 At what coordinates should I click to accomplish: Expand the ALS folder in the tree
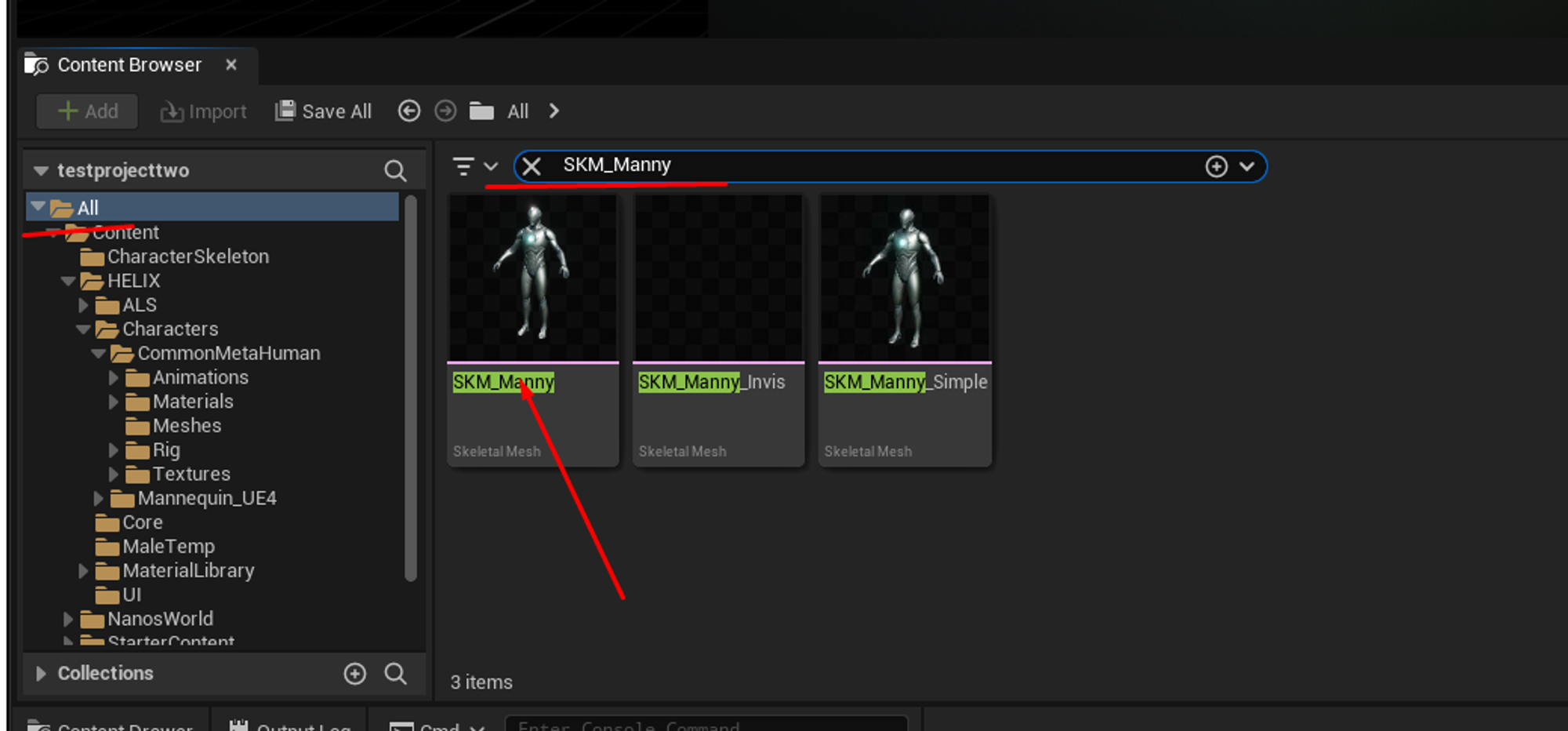84,304
